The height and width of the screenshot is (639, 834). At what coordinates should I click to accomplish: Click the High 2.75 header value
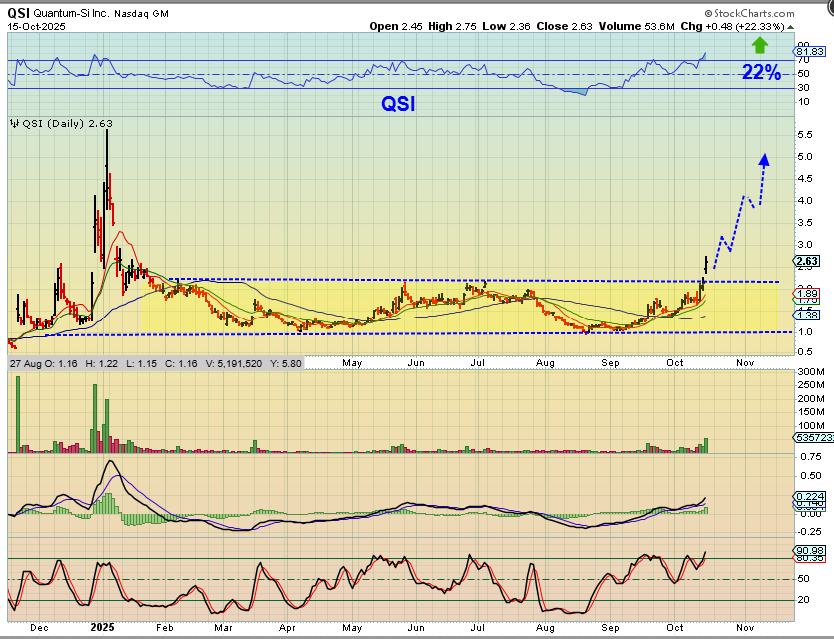point(453,26)
